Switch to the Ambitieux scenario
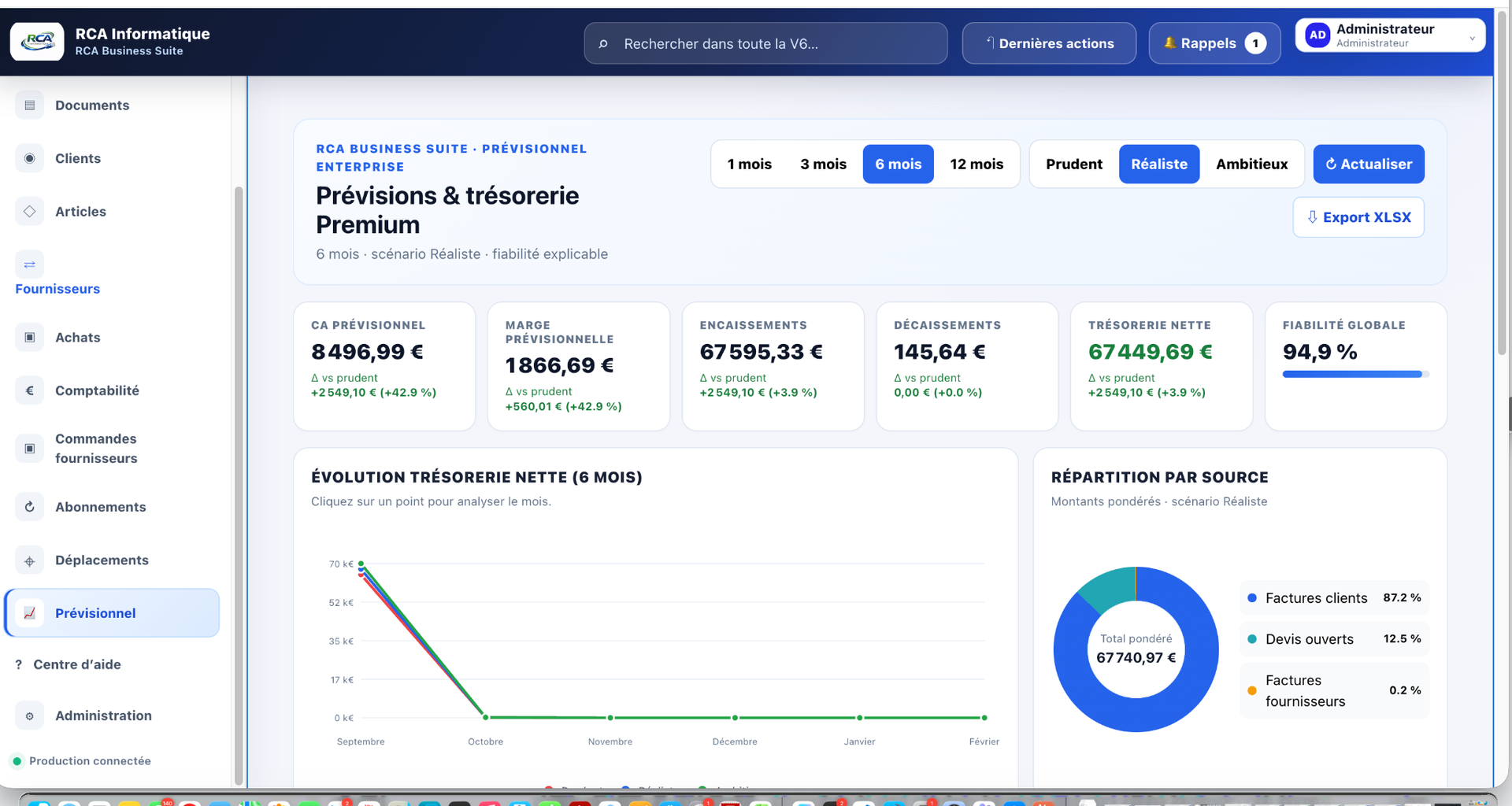The height and width of the screenshot is (806, 1512). click(1252, 164)
